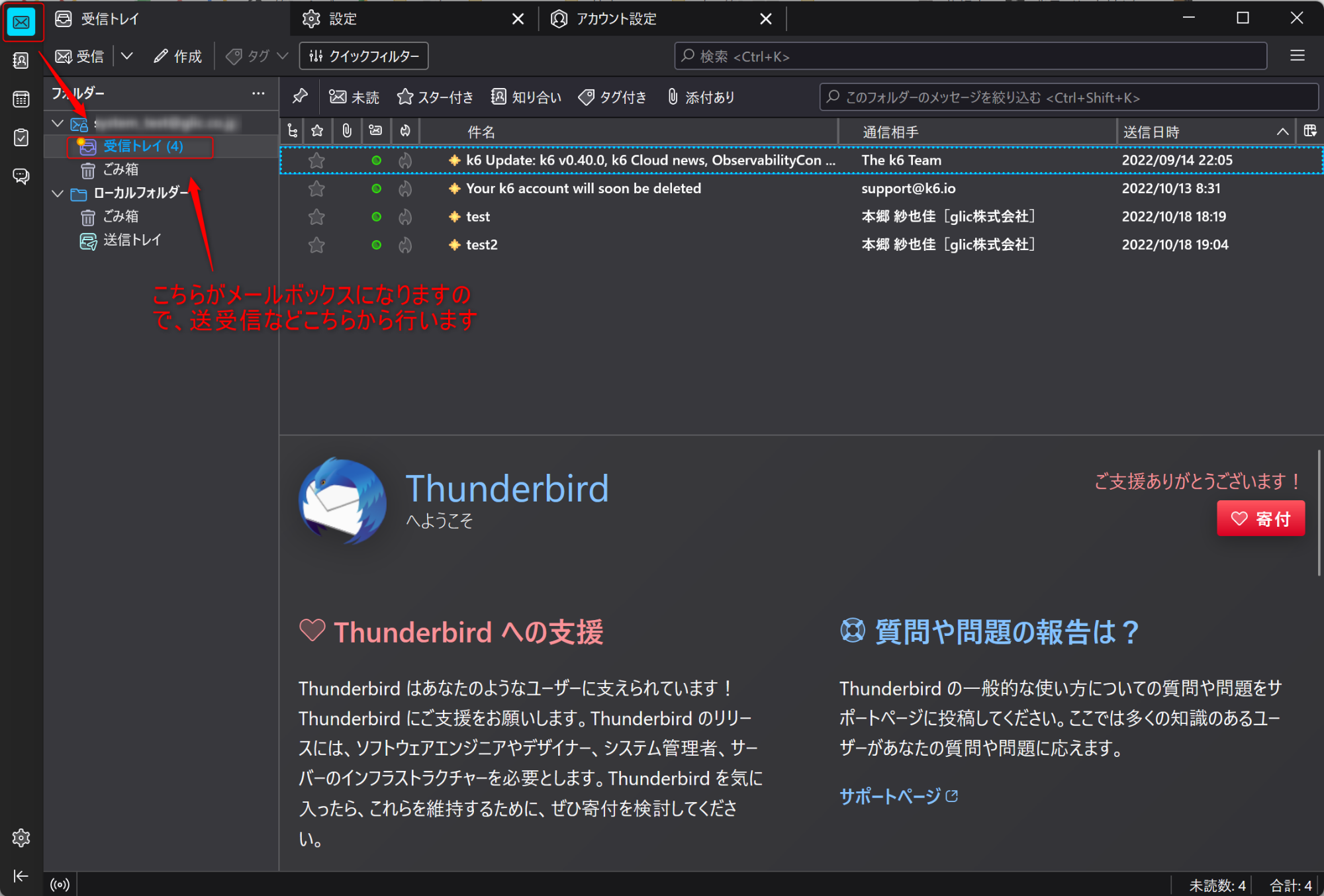Click the message pane vertical scrollbar

click(1319, 513)
